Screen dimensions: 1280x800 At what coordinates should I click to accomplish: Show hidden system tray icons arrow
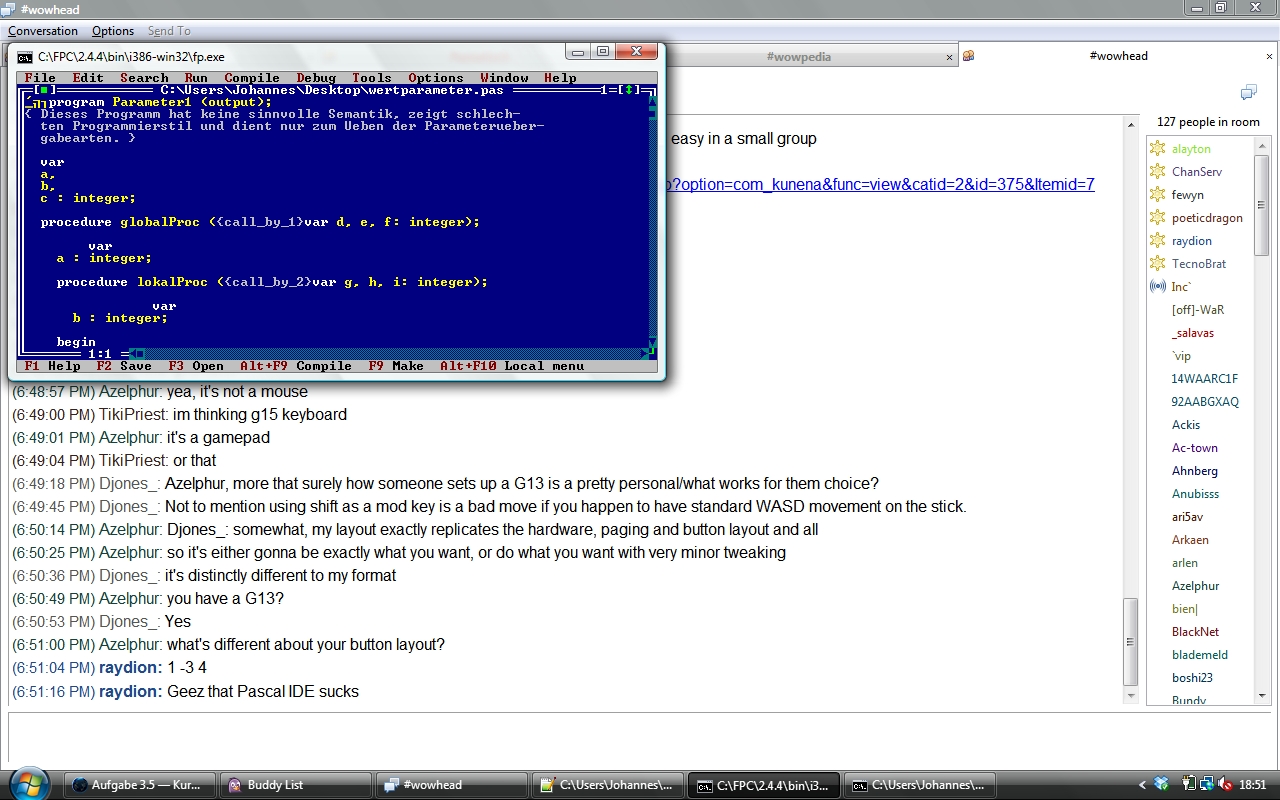[1142, 785]
